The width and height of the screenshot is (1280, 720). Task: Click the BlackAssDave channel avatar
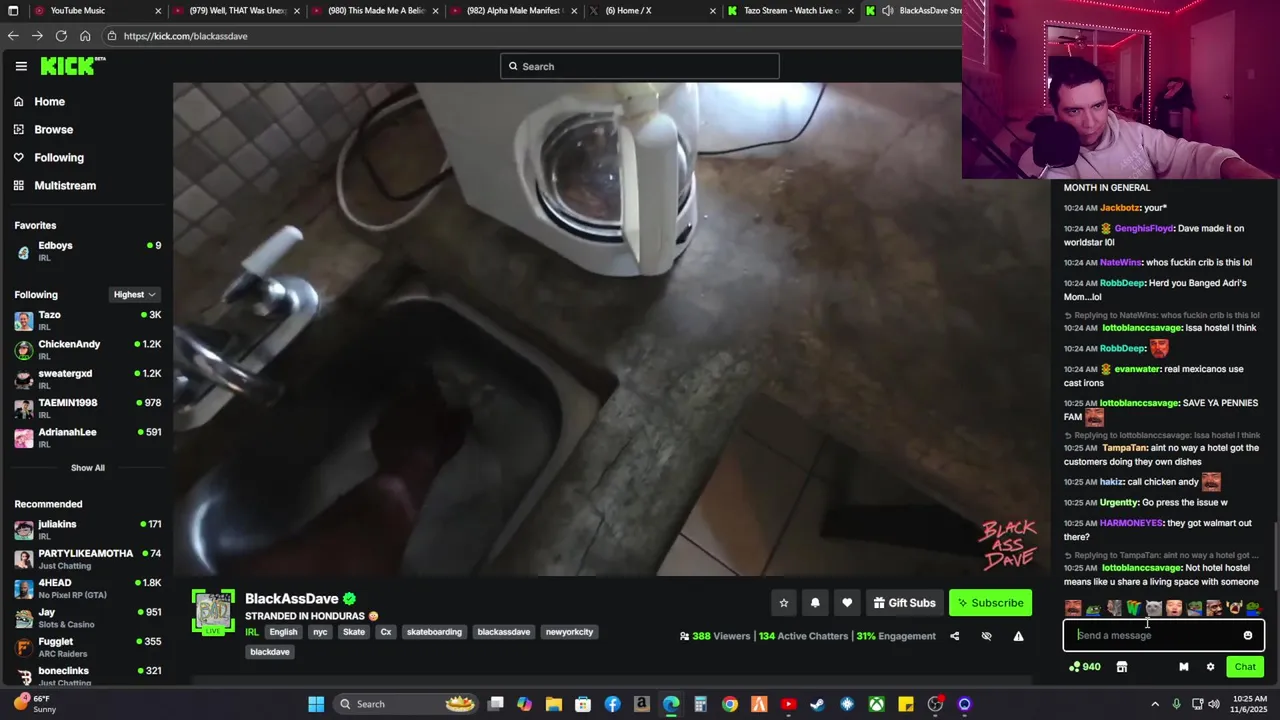(x=213, y=611)
